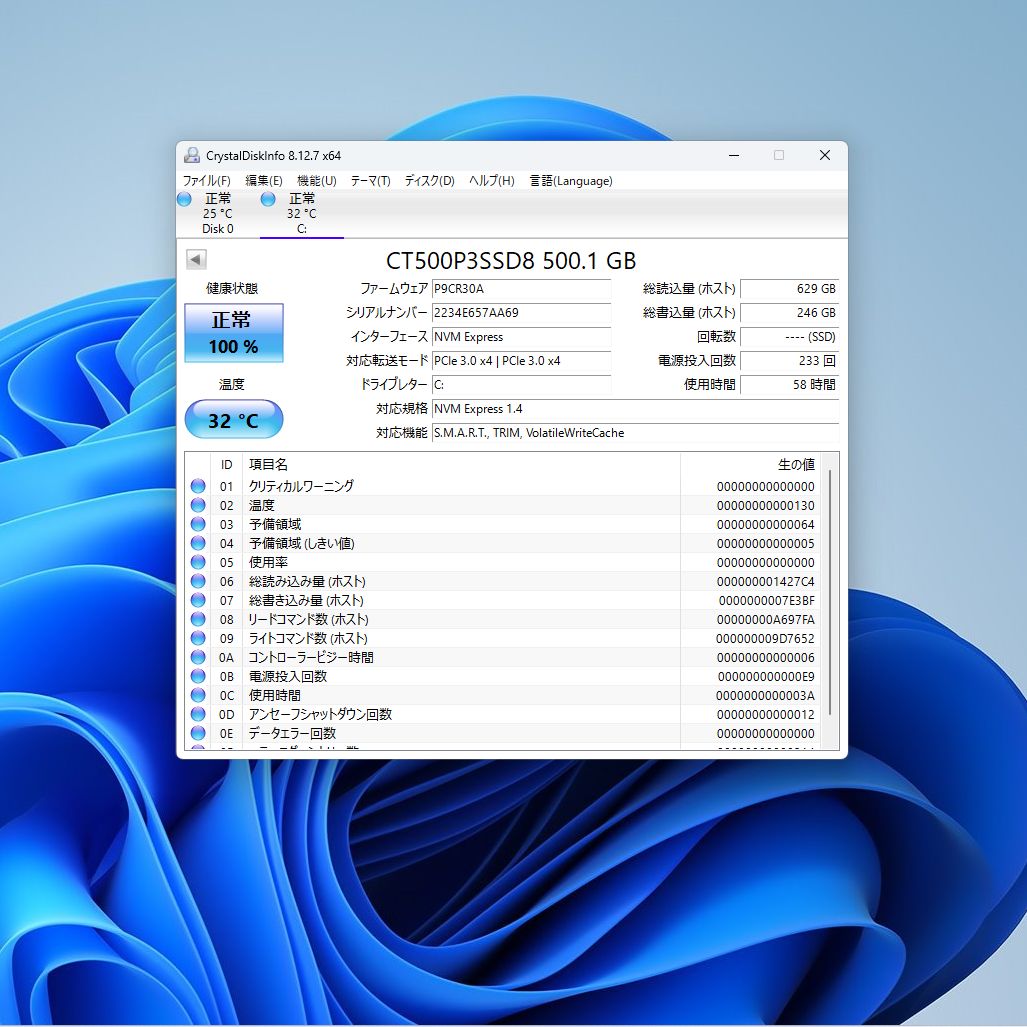
Task: Click the 正常 100 % health status button
Action: point(234,333)
